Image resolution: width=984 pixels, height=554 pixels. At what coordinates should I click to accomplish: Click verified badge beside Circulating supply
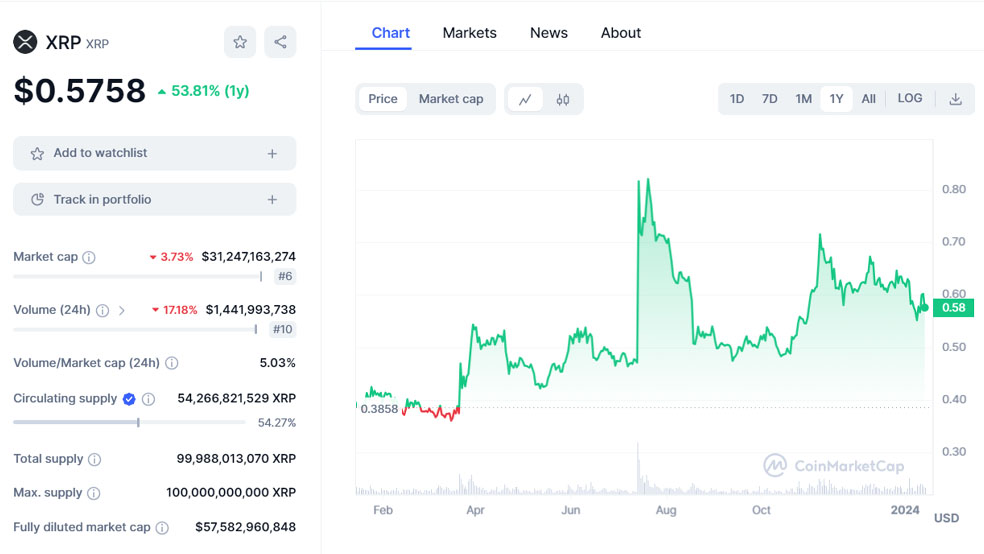coord(129,399)
